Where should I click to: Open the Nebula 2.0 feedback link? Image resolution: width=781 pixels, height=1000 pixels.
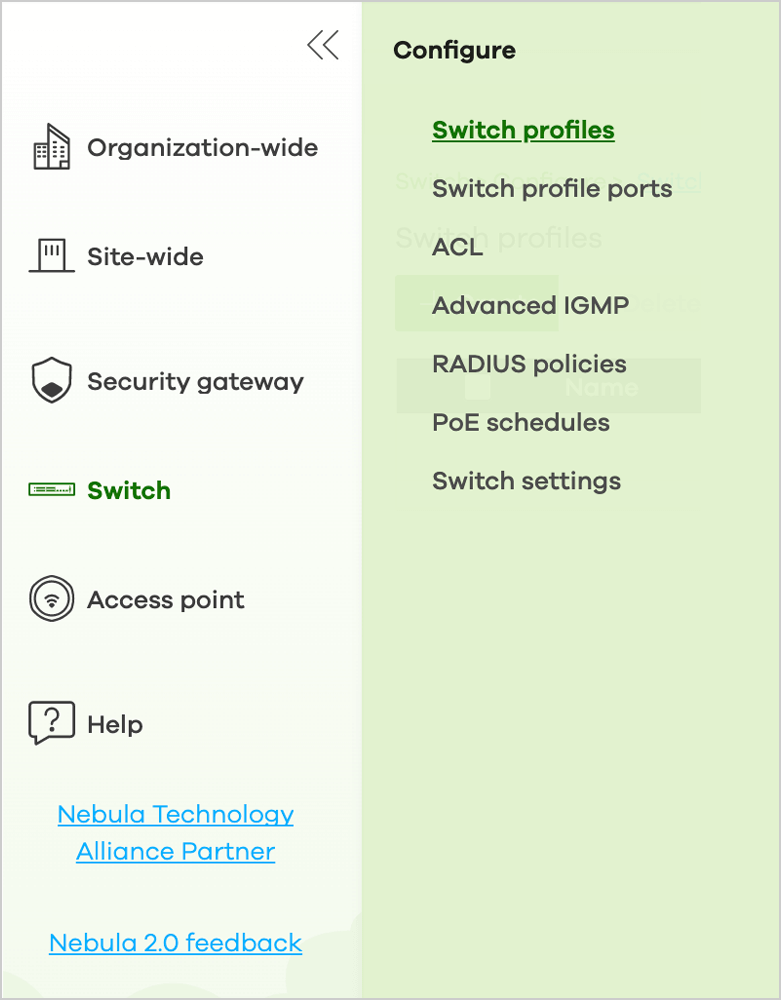coord(175,943)
